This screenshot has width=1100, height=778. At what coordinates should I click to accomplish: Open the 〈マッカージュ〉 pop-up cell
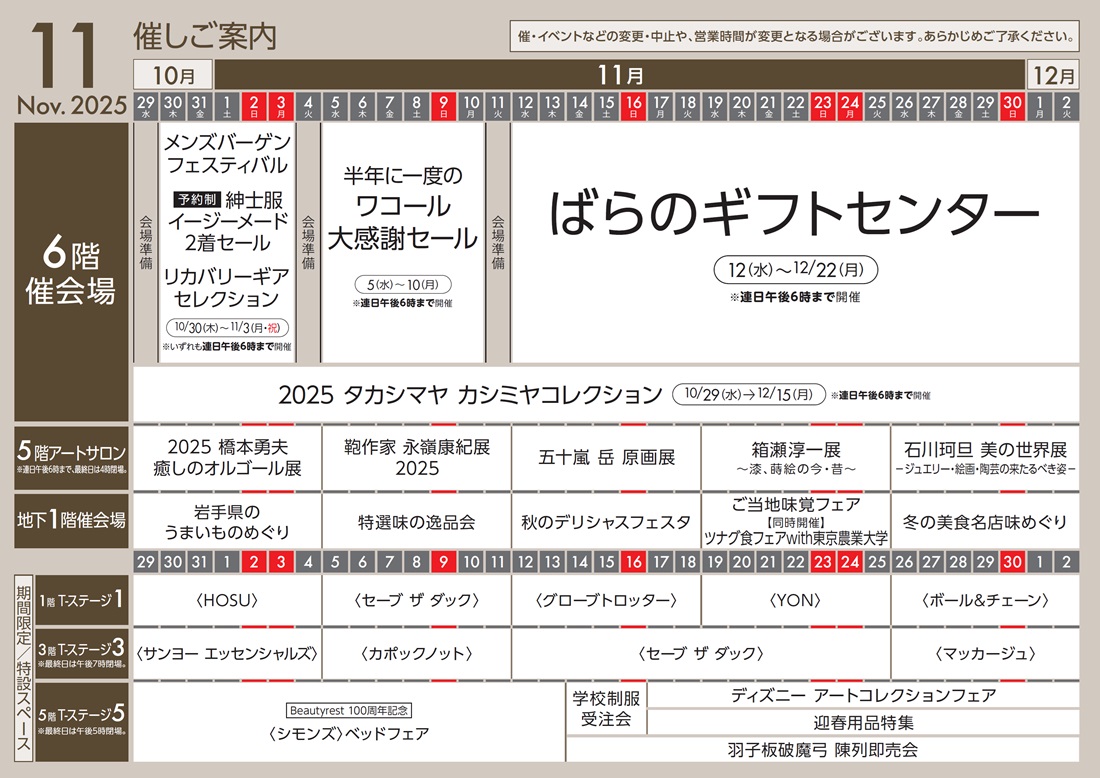tap(985, 654)
